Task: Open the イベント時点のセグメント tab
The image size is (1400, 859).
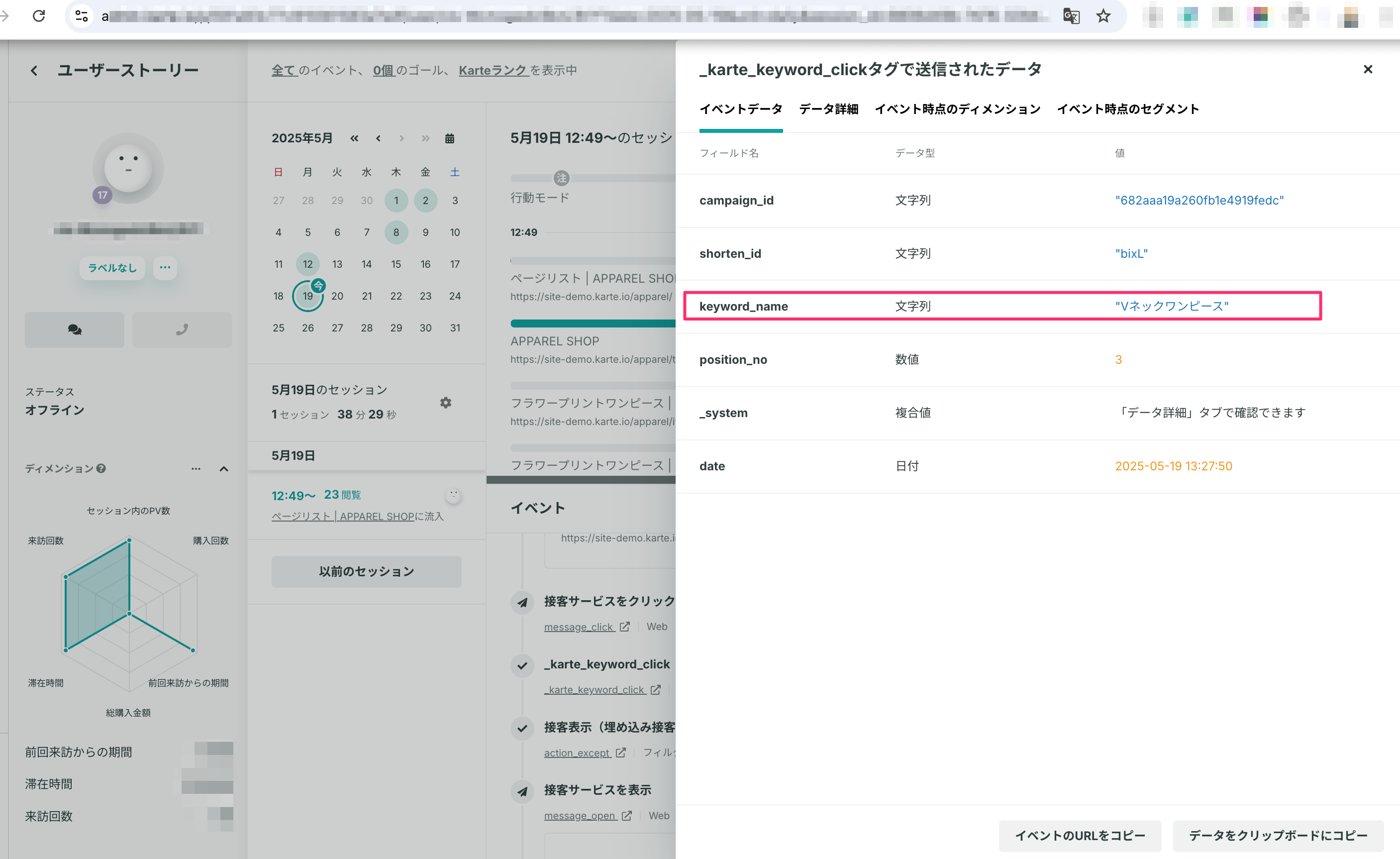Action: [x=1127, y=109]
